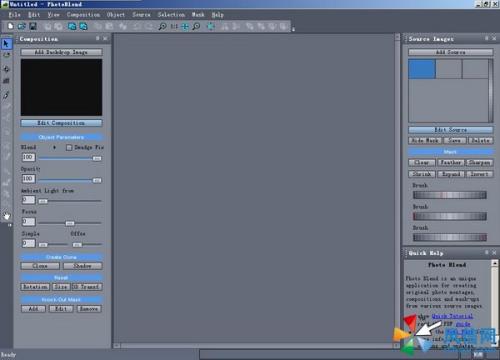Click the 1:1 actual size icon

coord(174,26)
